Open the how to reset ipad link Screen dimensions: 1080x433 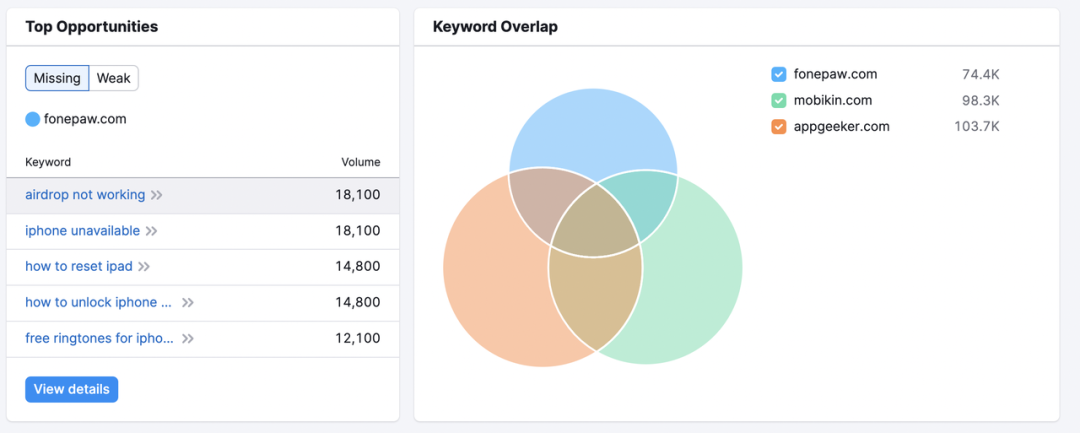click(x=79, y=267)
